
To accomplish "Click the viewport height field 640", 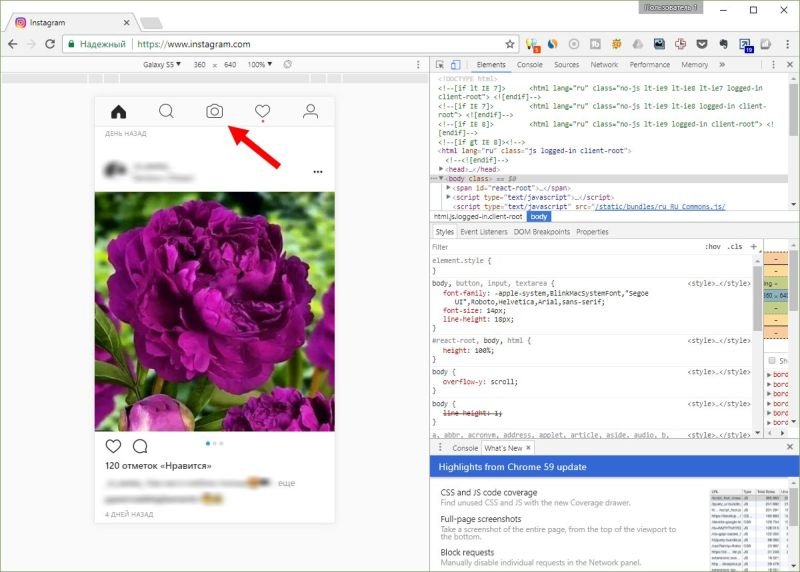I will coord(230,65).
